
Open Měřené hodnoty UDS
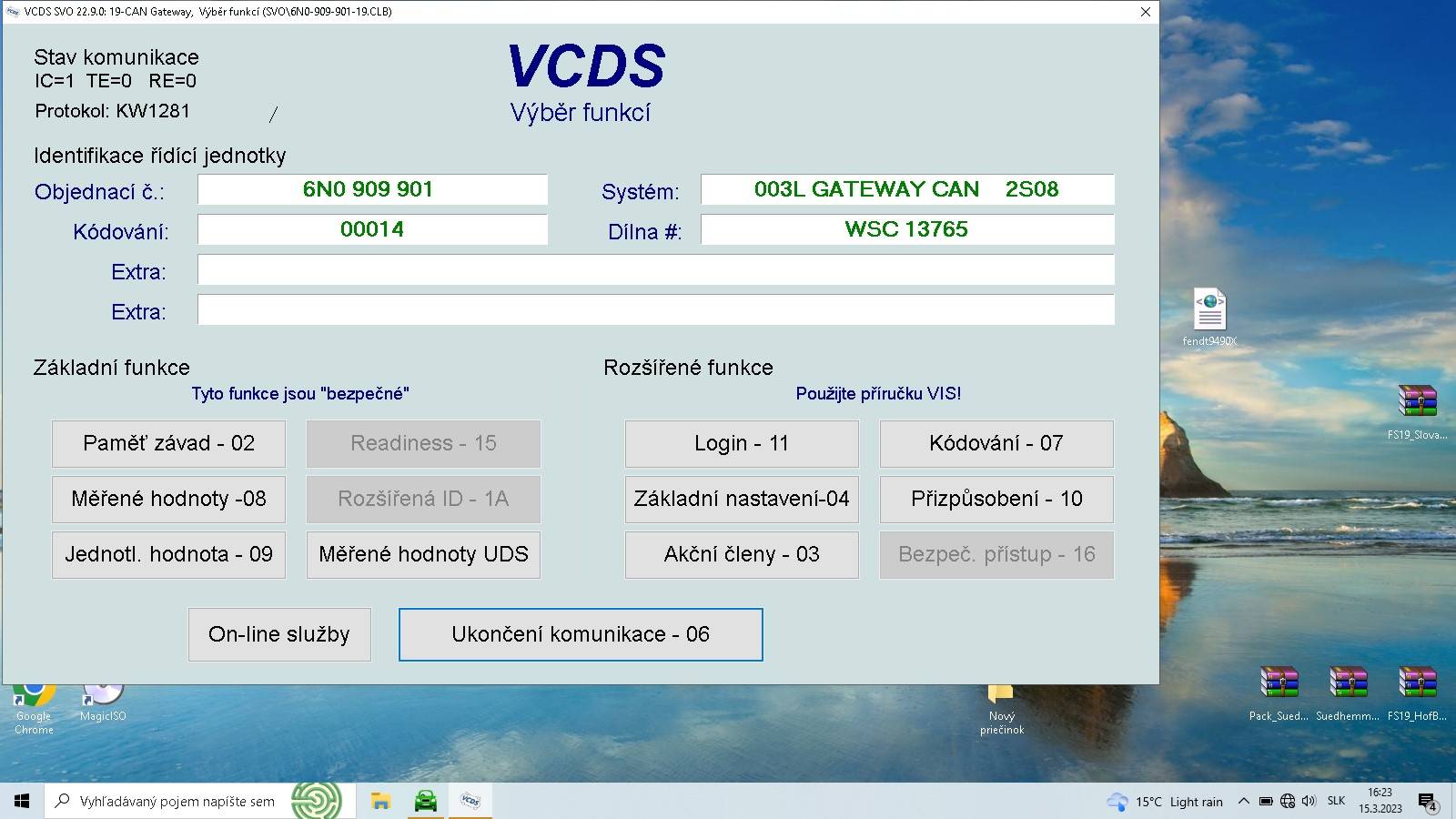[x=423, y=554]
